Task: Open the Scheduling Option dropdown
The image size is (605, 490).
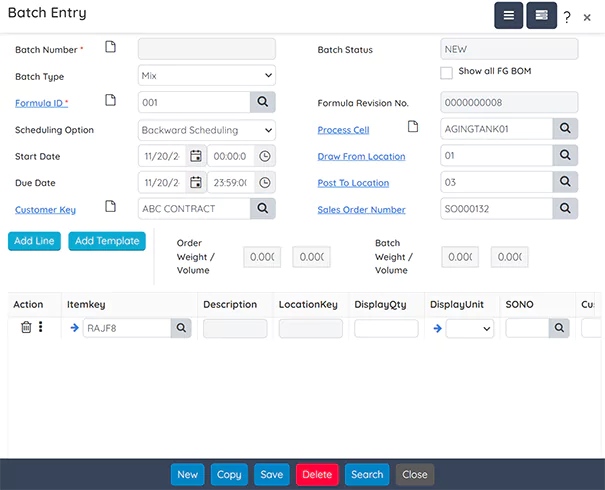Action: (x=206, y=129)
